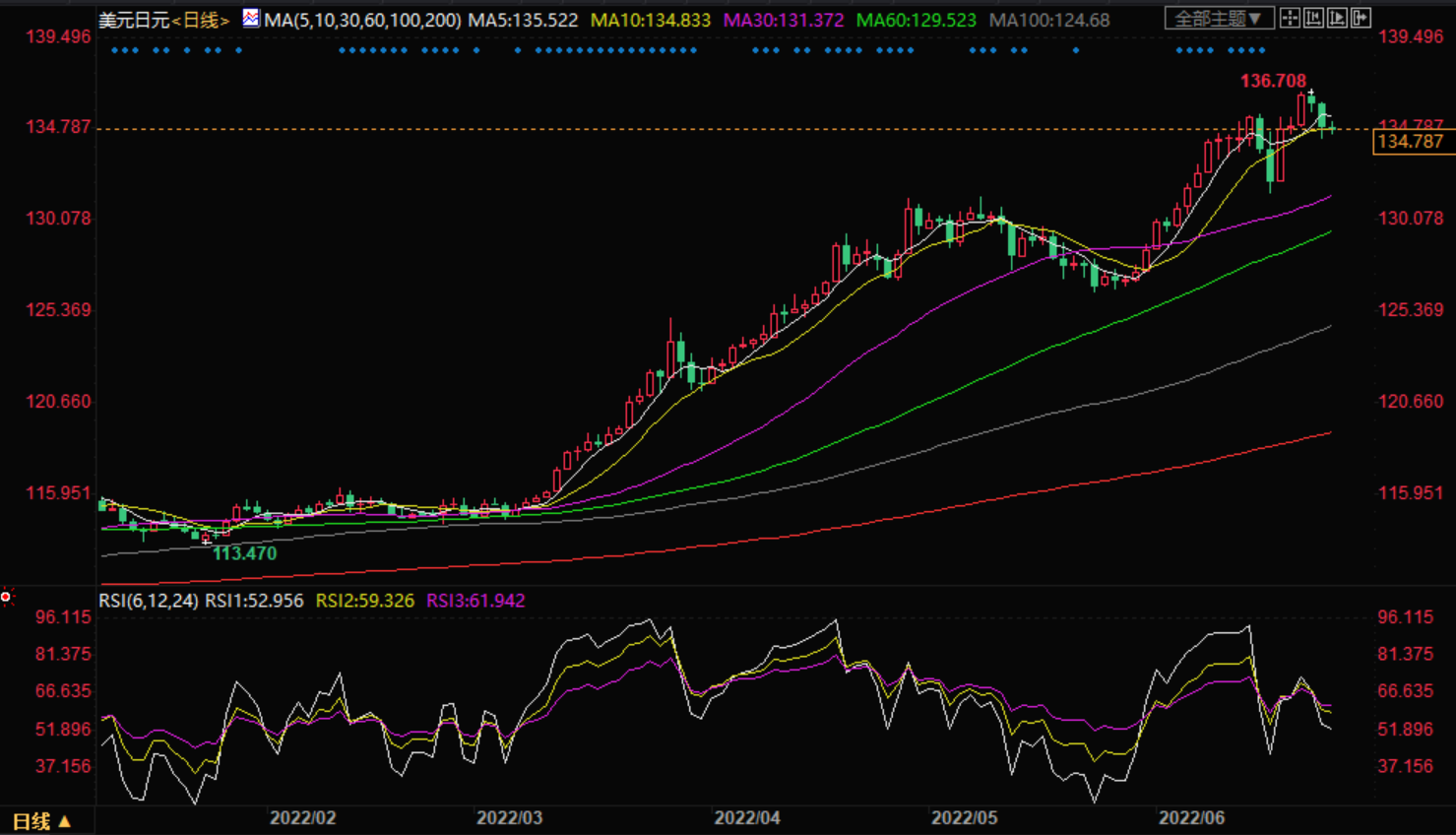
Task: Click the first blue event dot on top row
Action: 115,50
